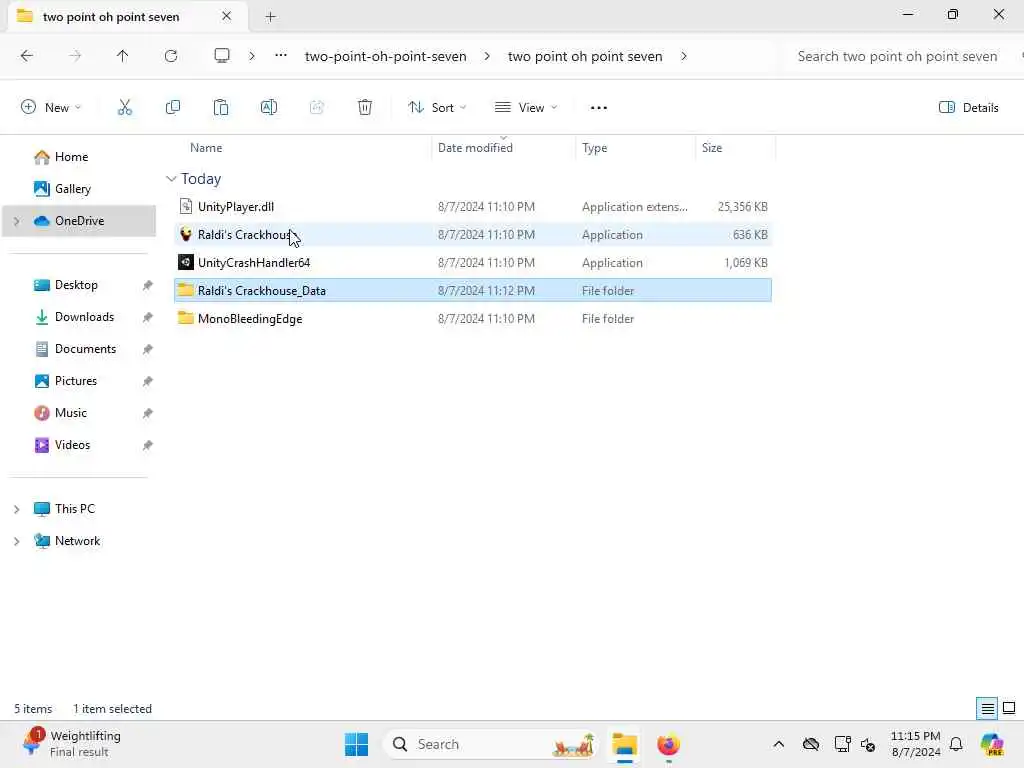Image resolution: width=1024 pixels, height=768 pixels.
Task: Click the Share icon in toolbar
Action: (317, 108)
